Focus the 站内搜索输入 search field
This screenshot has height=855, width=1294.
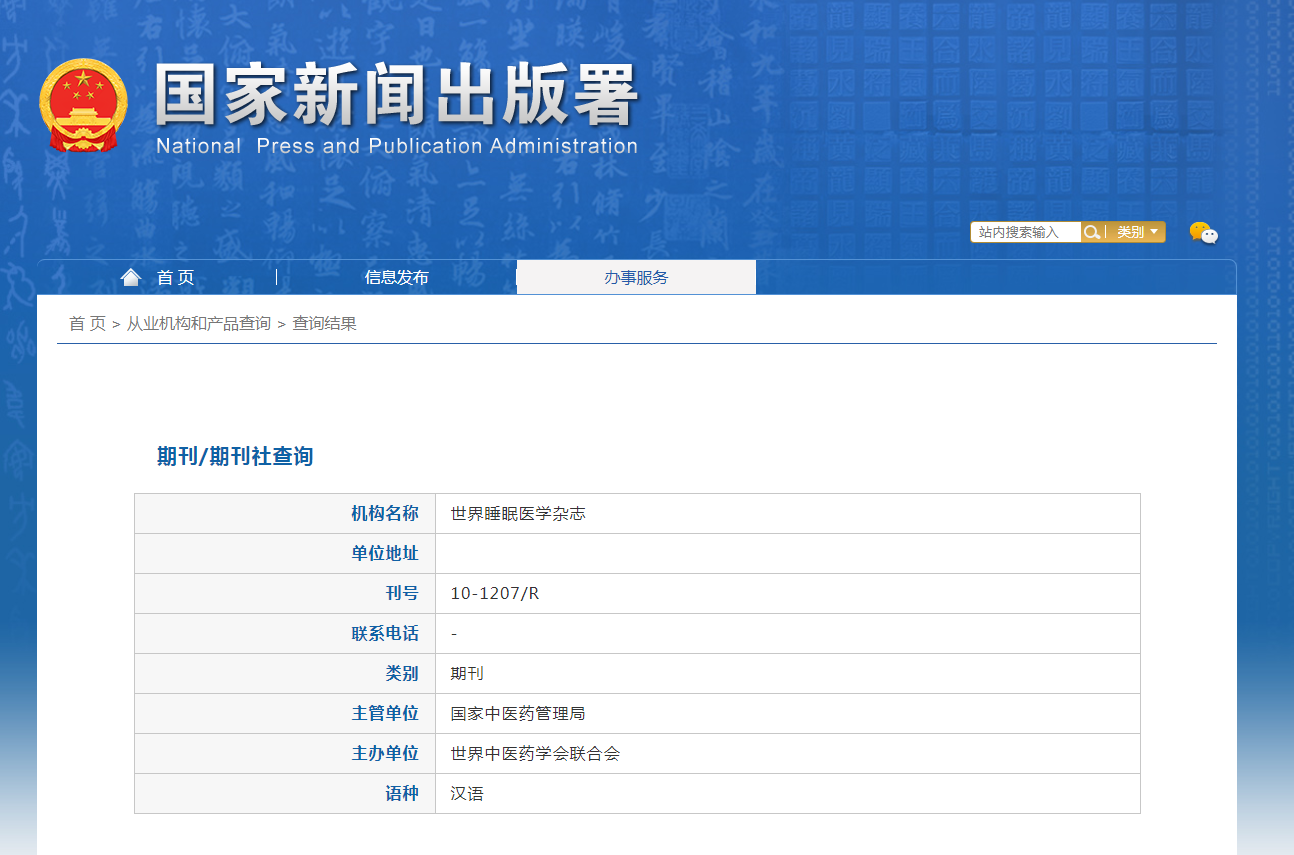(x=1025, y=232)
